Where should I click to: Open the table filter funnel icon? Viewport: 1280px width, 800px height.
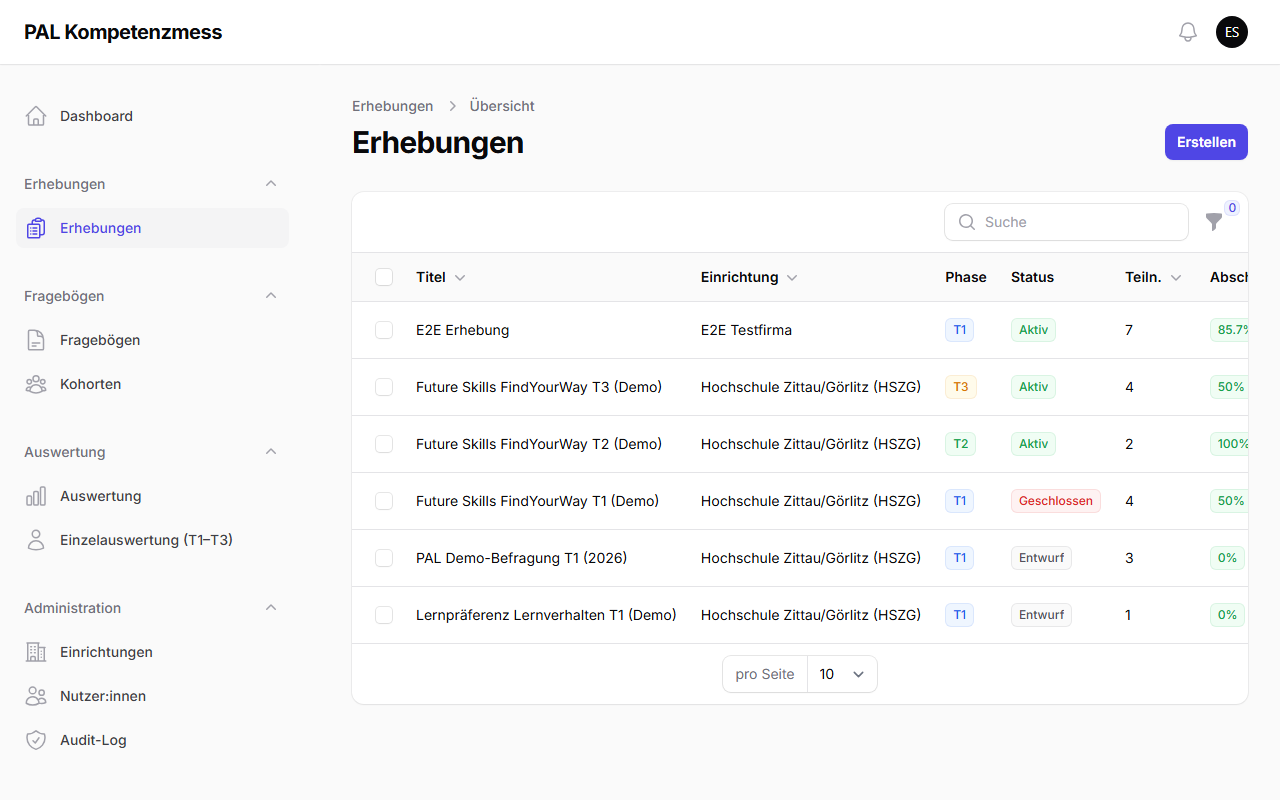pos(1214,222)
